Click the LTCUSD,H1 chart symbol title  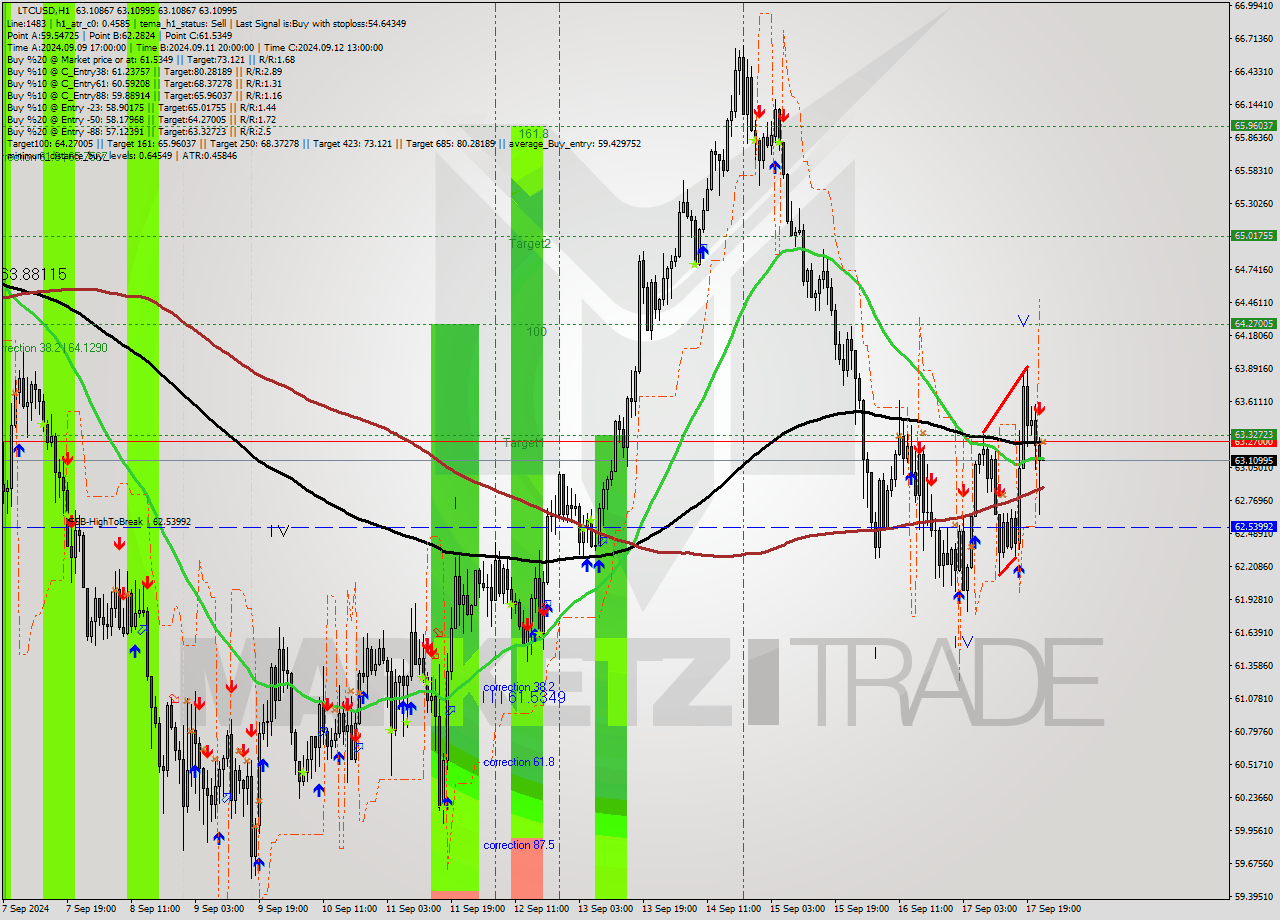click(43, 11)
